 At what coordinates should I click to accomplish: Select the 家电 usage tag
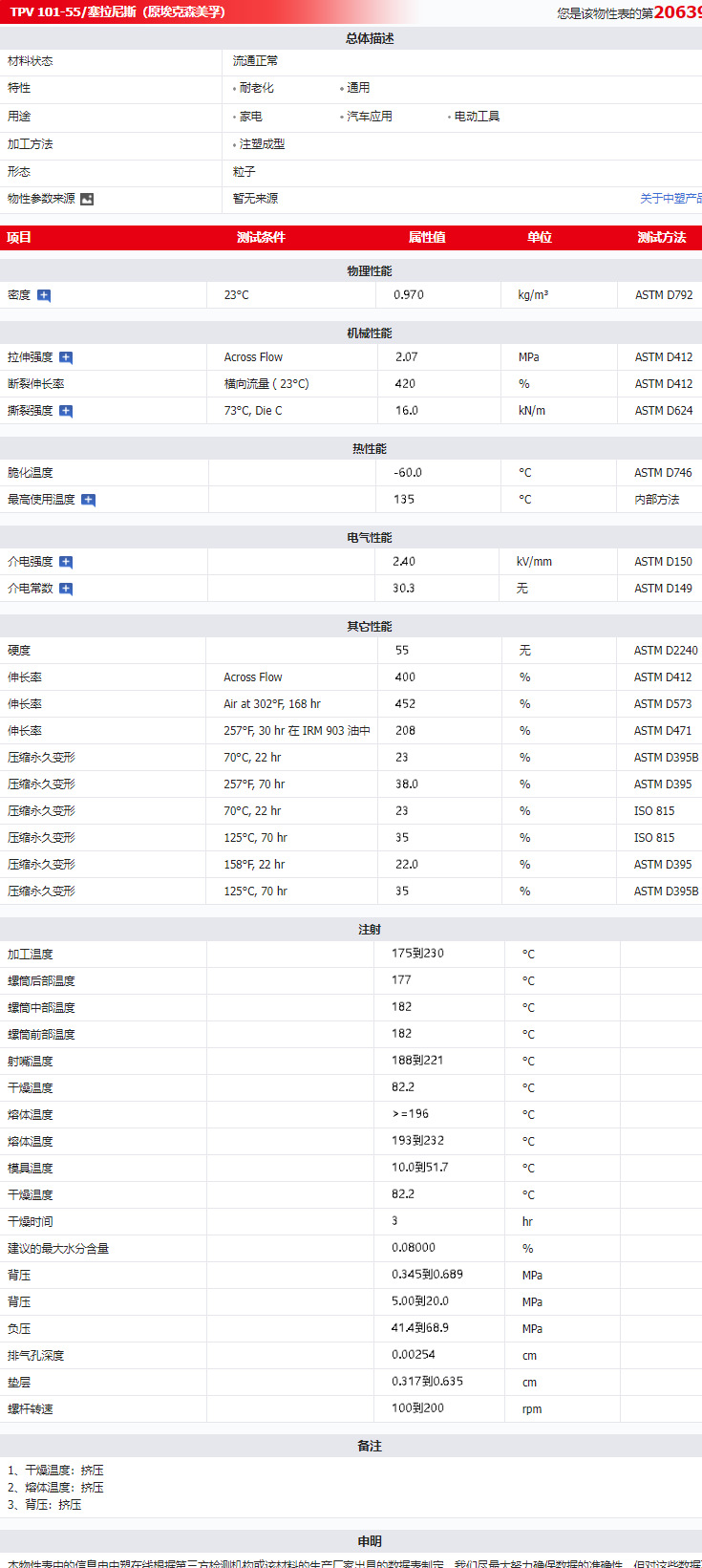click(x=250, y=117)
